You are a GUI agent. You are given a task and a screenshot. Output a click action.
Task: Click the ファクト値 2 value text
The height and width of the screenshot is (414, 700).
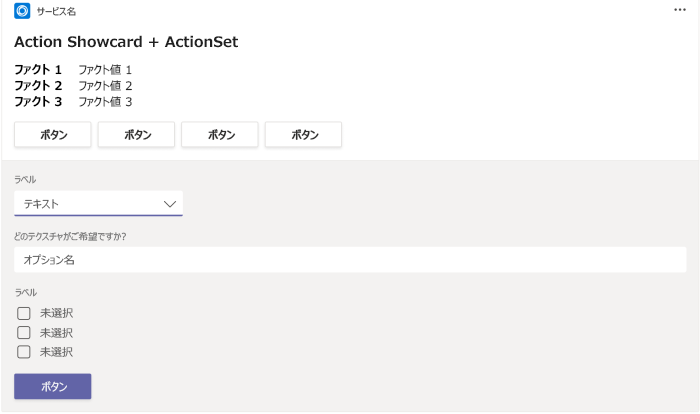pos(105,85)
